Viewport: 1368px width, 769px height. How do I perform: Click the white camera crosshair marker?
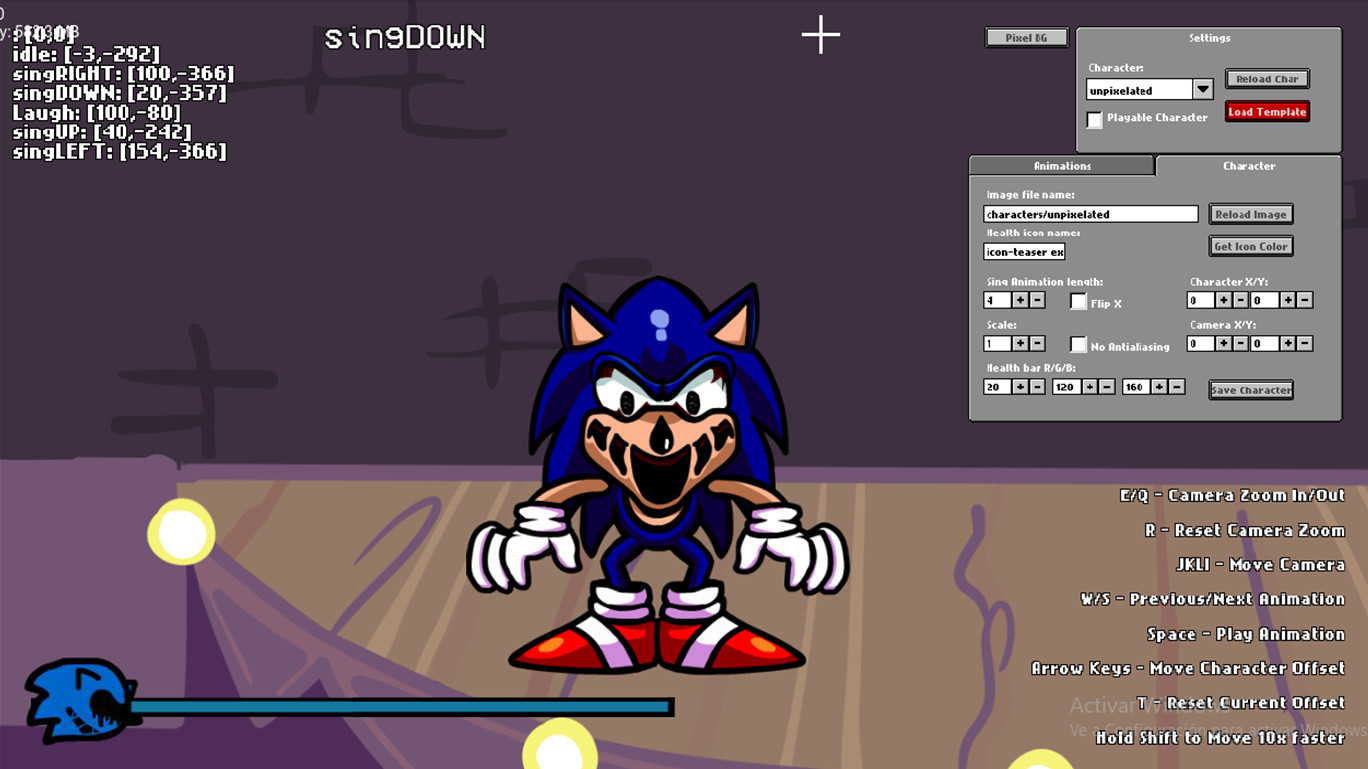821,35
